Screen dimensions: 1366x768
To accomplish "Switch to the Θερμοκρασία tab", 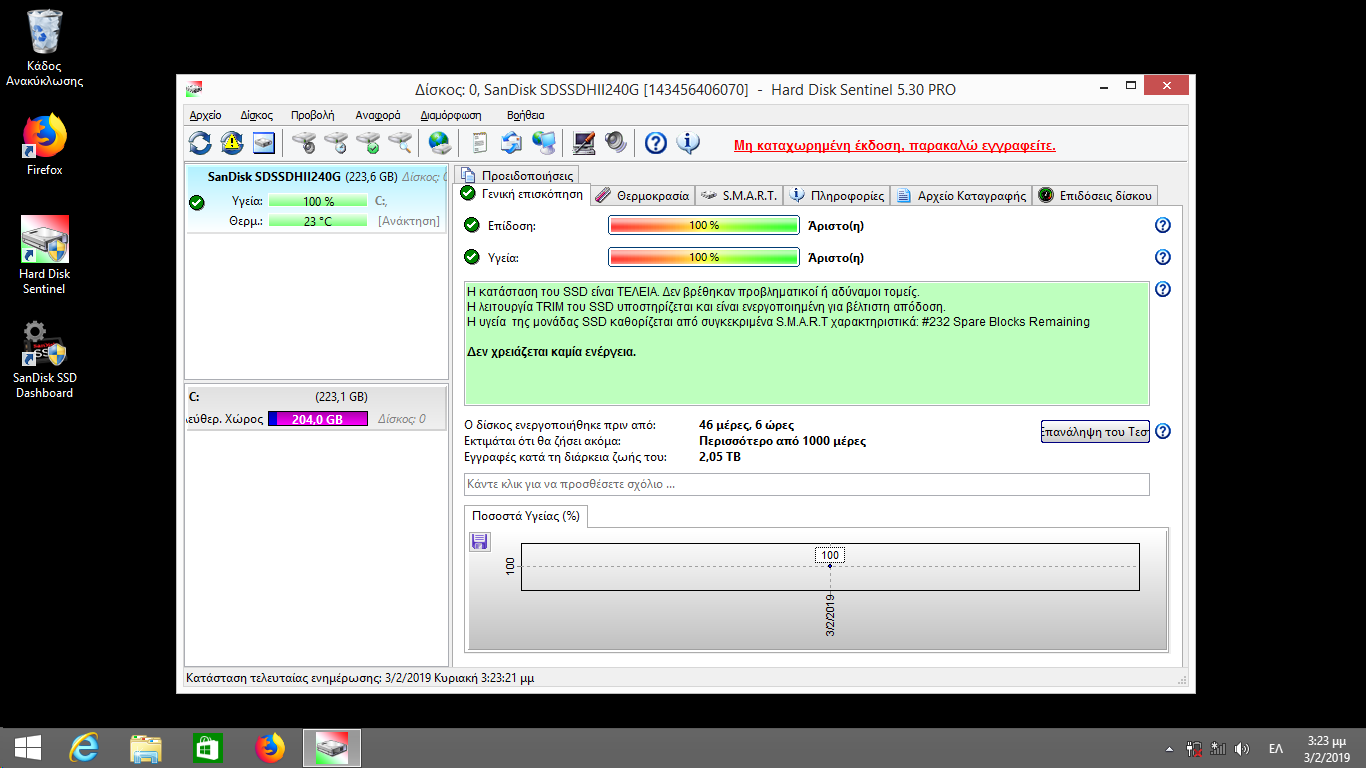I will [x=642, y=196].
